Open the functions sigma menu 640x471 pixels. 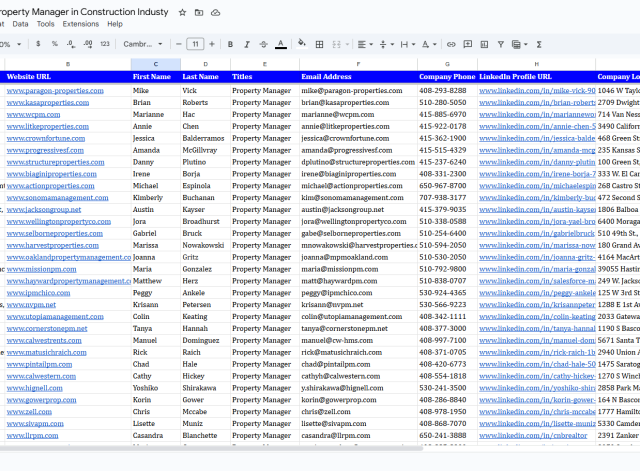point(539,44)
